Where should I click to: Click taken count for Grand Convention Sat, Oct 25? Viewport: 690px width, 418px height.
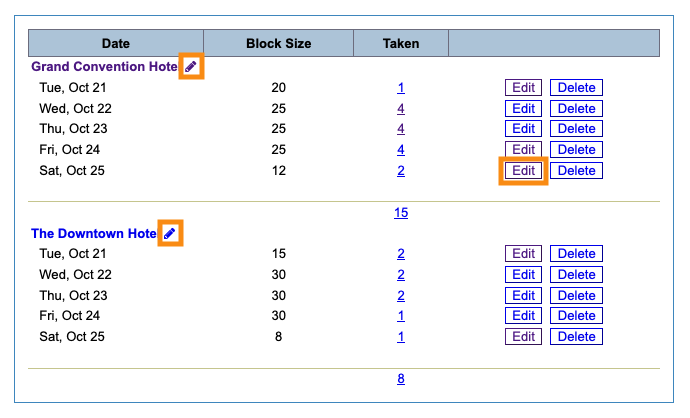click(x=401, y=171)
